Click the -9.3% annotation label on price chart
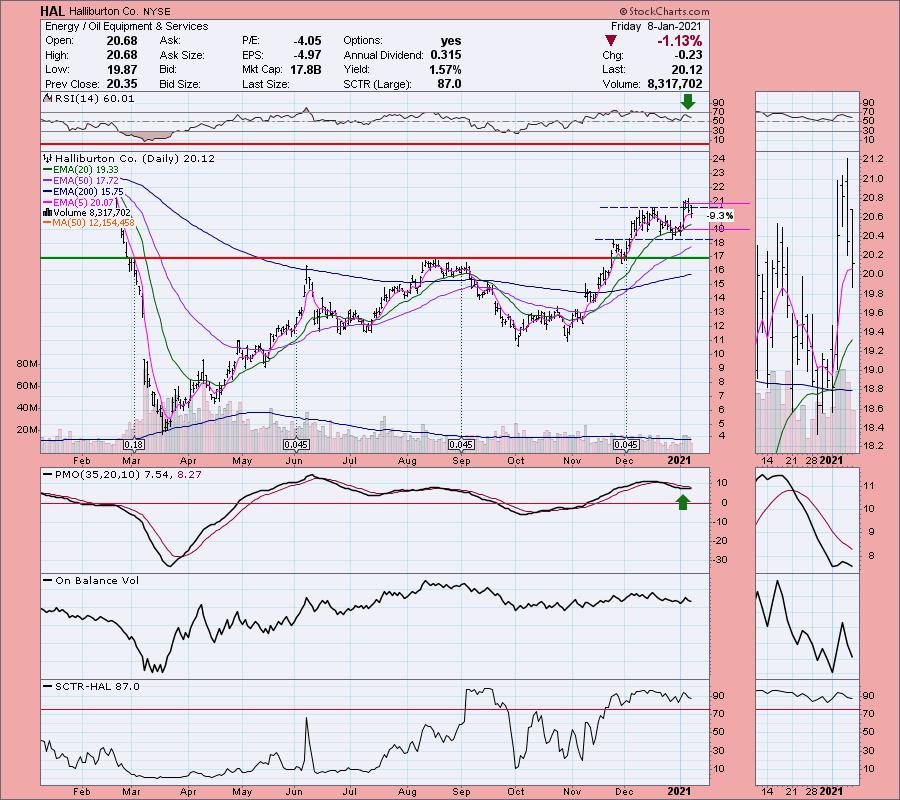The width and height of the screenshot is (900, 800). [x=720, y=216]
